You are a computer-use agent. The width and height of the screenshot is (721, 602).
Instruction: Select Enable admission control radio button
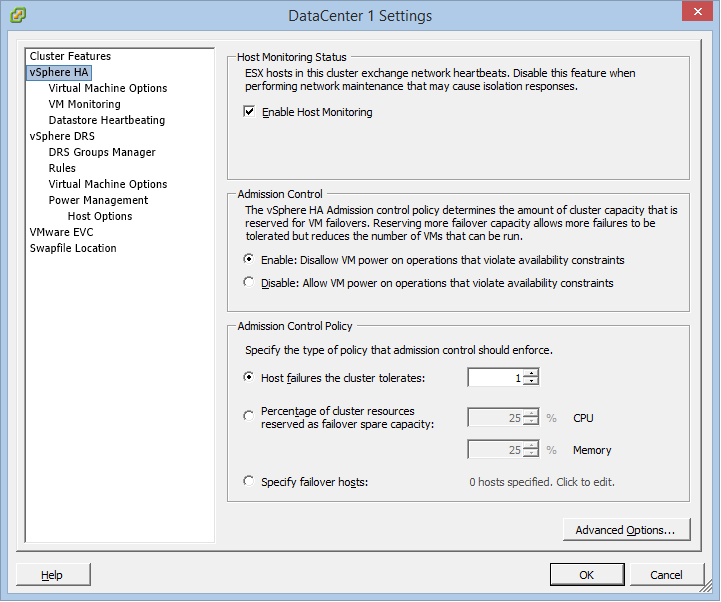[x=248, y=259]
